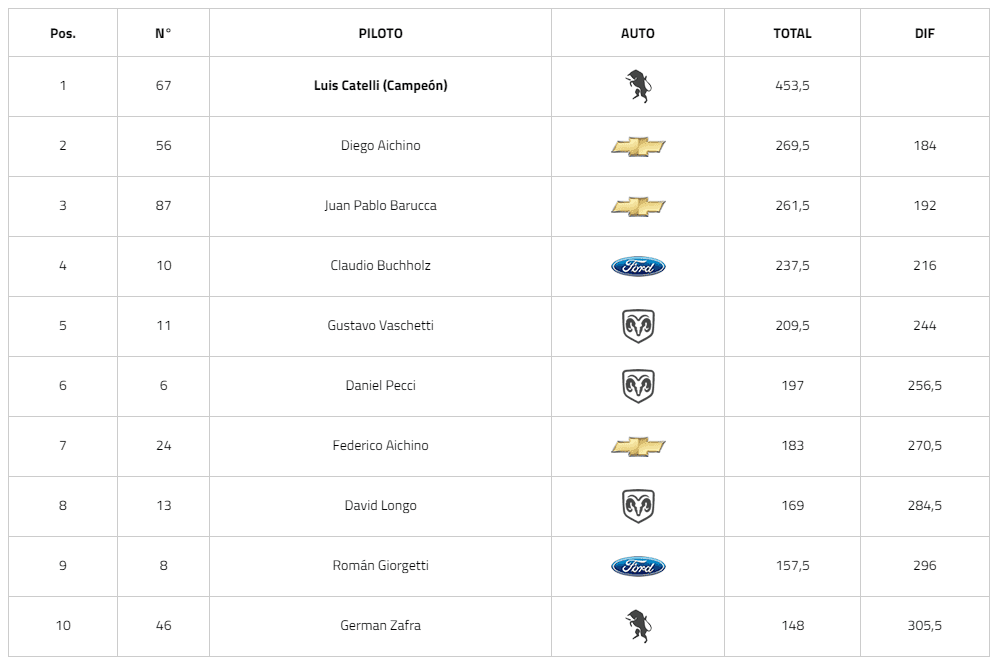Click the Chevrolet logo in Federico Aichino's row
Screen dimensions: 996x665
pos(638,446)
